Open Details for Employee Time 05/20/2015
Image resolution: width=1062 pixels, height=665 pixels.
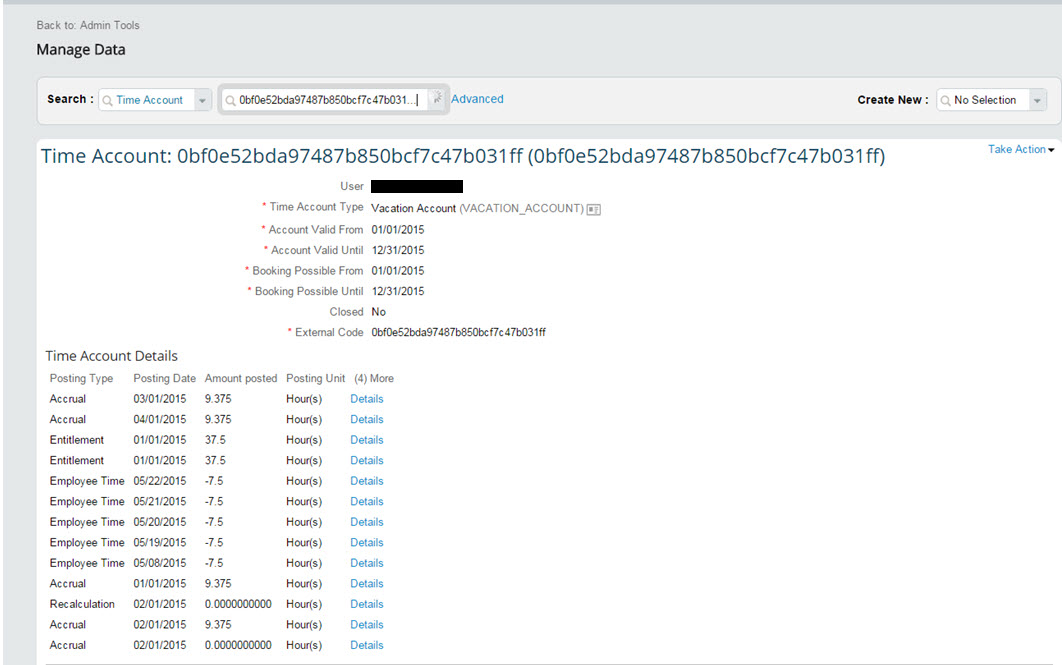tap(366, 522)
